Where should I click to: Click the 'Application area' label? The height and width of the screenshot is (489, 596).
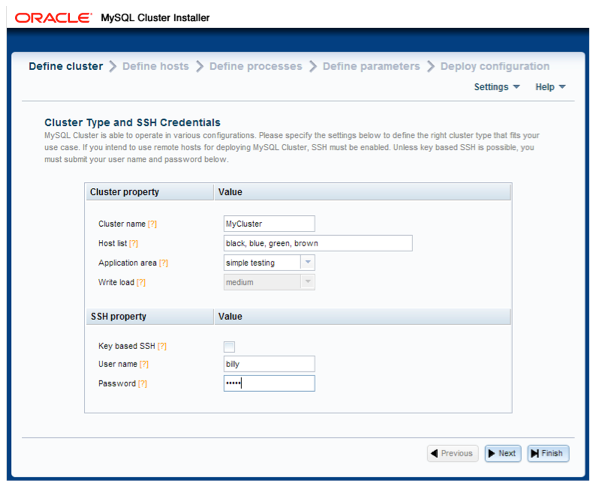(127, 263)
